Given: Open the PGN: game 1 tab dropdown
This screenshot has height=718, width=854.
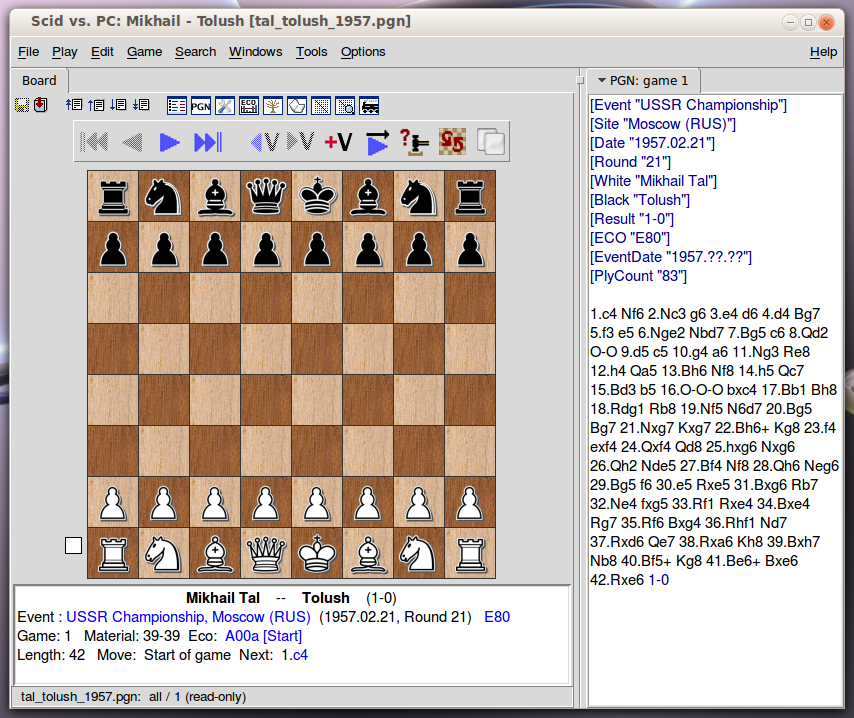Looking at the screenshot, I should click(602, 80).
